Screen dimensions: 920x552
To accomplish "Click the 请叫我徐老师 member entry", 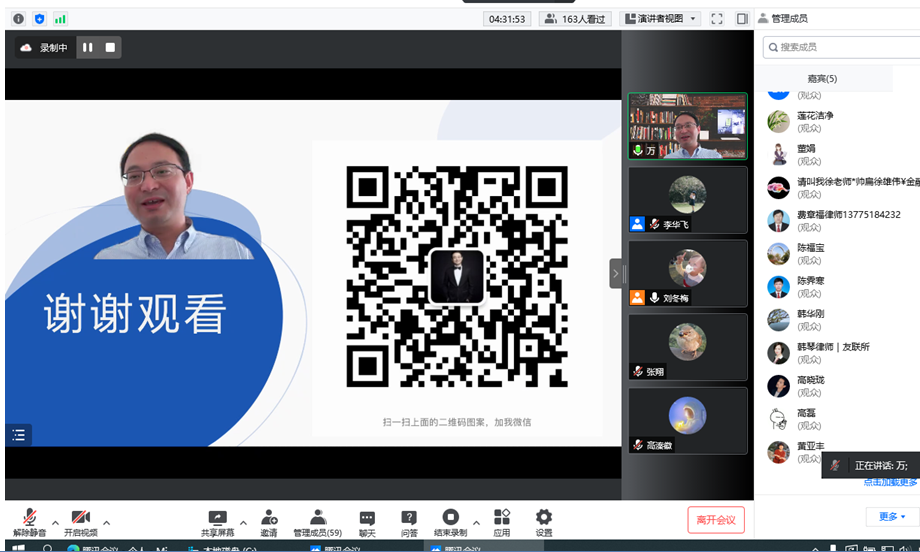I will click(843, 188).
